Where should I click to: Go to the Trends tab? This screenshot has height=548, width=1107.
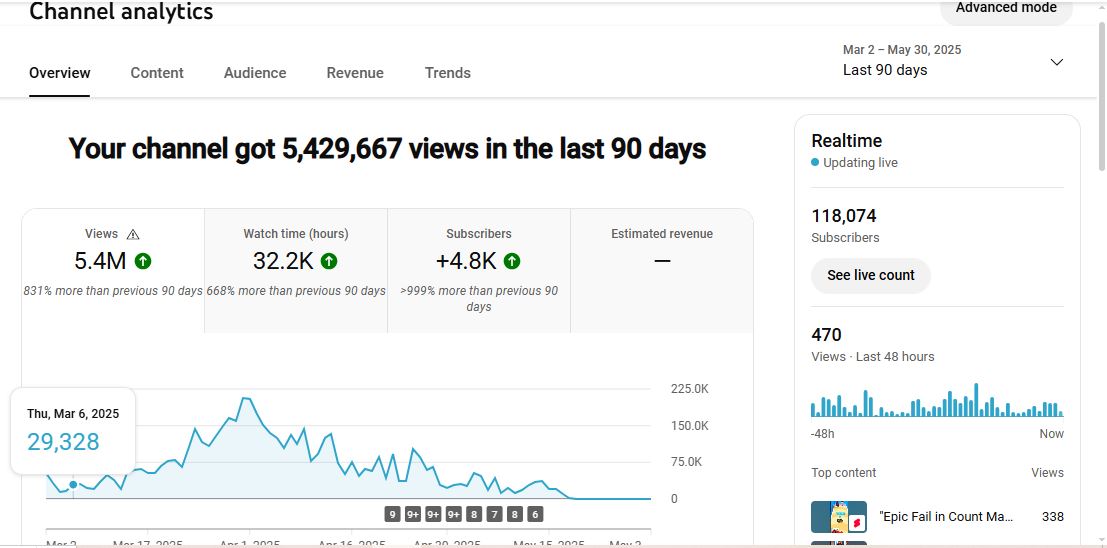[447, 73]
